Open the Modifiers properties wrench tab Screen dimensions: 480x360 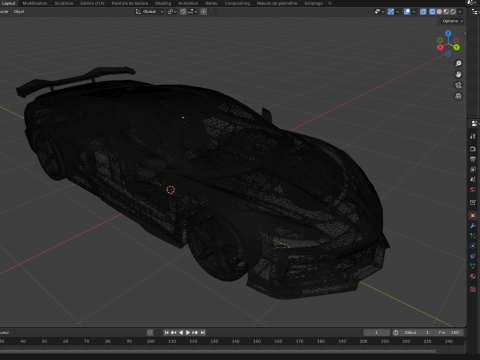point(473,226)
